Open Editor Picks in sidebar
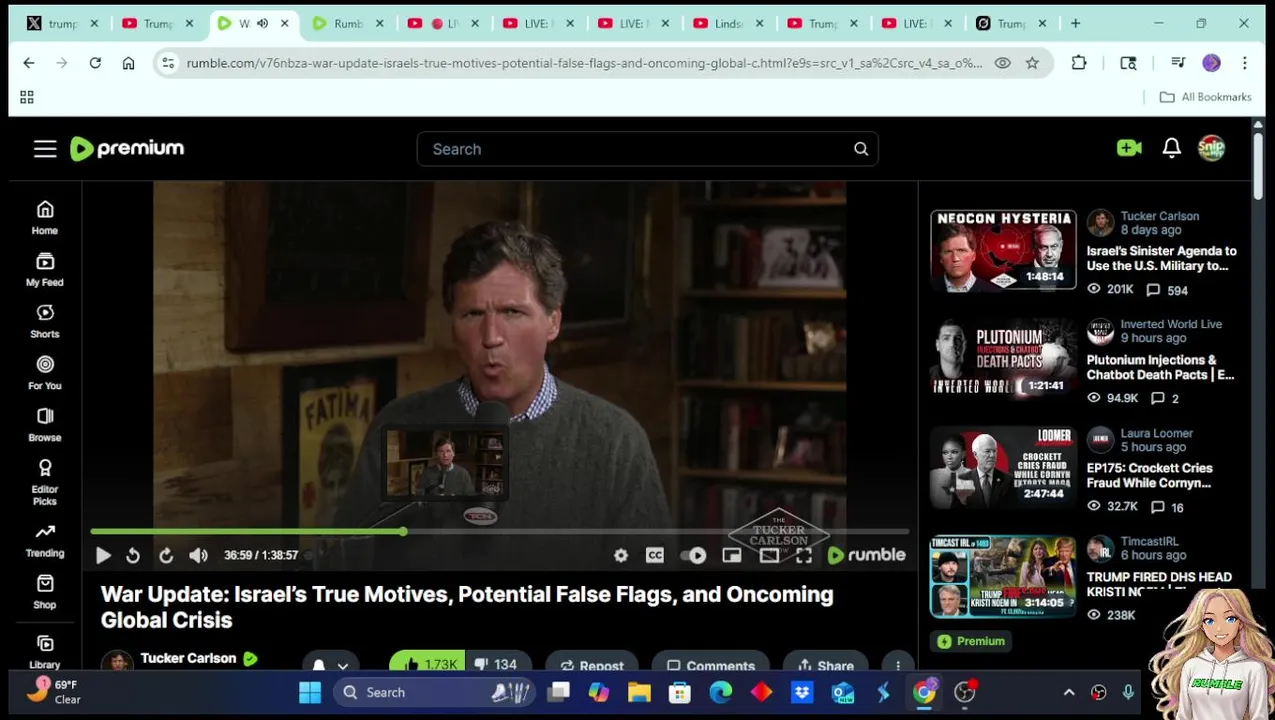 (x=45, y=482)
